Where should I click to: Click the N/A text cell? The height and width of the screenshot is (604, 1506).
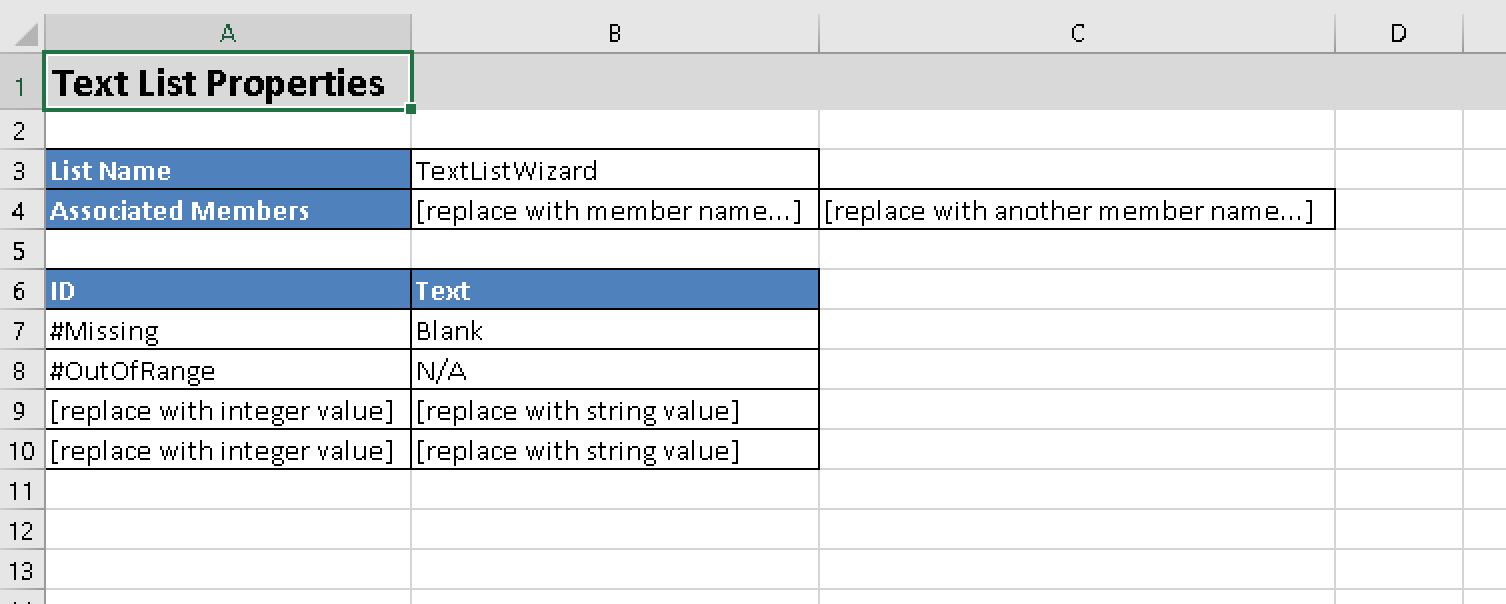pyautogui.click(x=614, y=371)
